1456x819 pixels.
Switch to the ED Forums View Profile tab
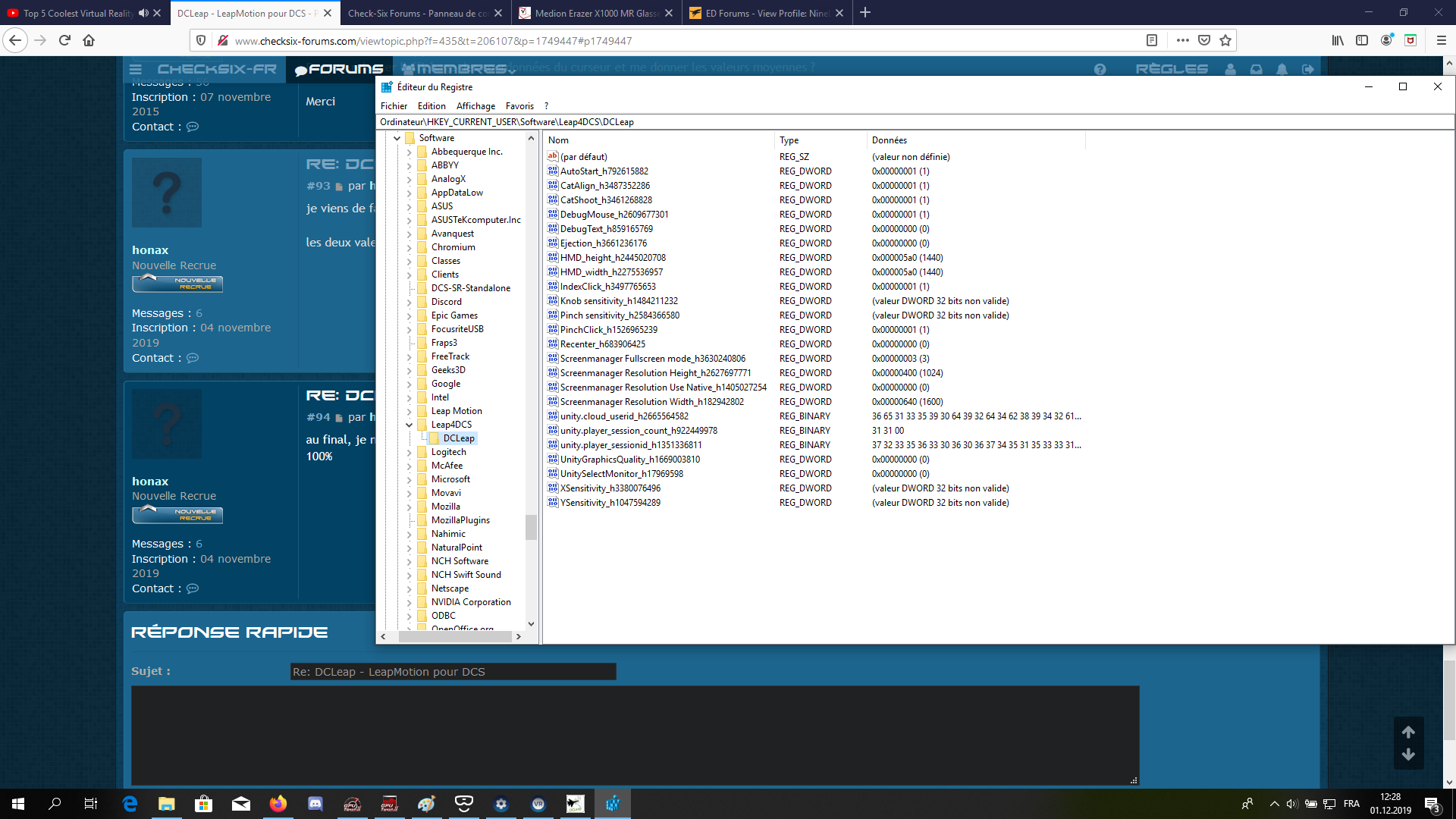(766, 13)
